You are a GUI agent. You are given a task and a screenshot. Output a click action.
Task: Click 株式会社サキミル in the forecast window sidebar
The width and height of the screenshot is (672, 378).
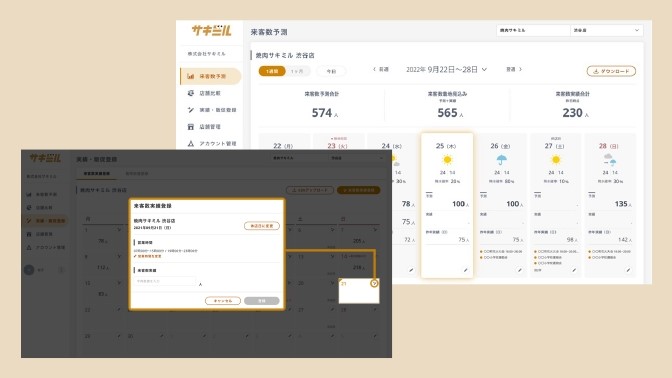click(206, 54)
